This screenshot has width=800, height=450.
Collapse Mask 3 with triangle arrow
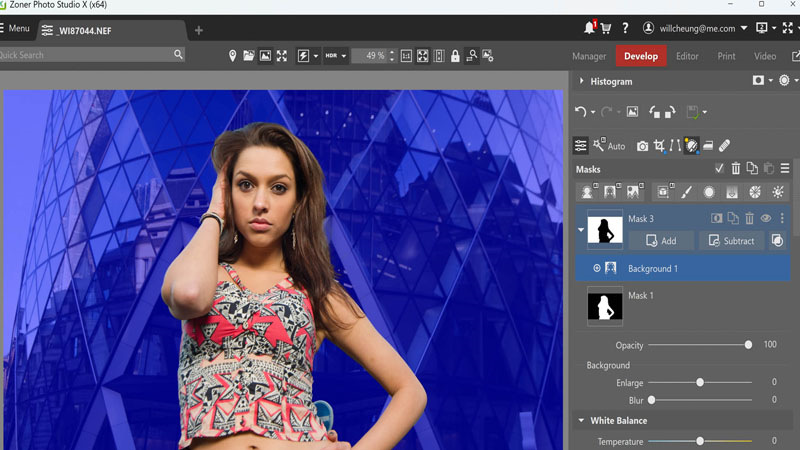point(581,230)
